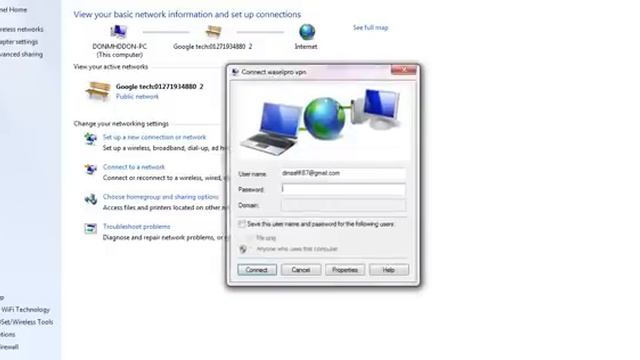The height and width of the screenshot is (360, 640).
Task: Open Choose homegroup and sharing options
Action: pos(160,197)
